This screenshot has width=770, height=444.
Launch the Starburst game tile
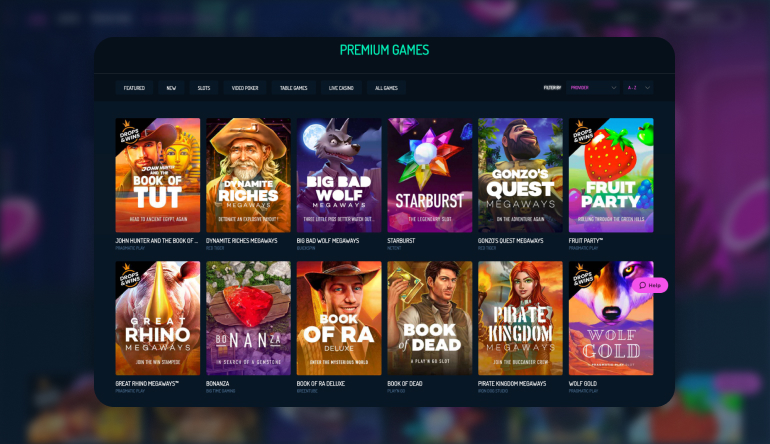(430, 175)
